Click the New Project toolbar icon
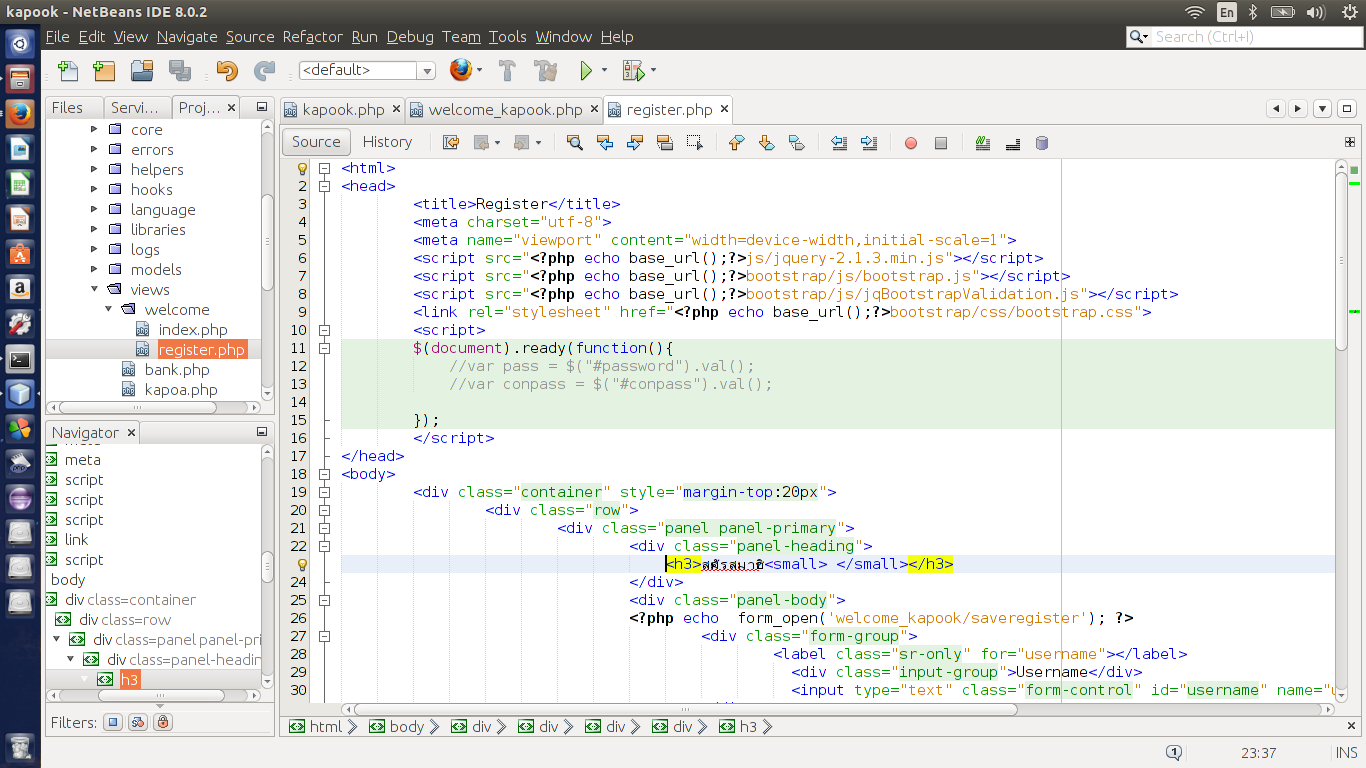1366x768 pixels. point(104,71)
